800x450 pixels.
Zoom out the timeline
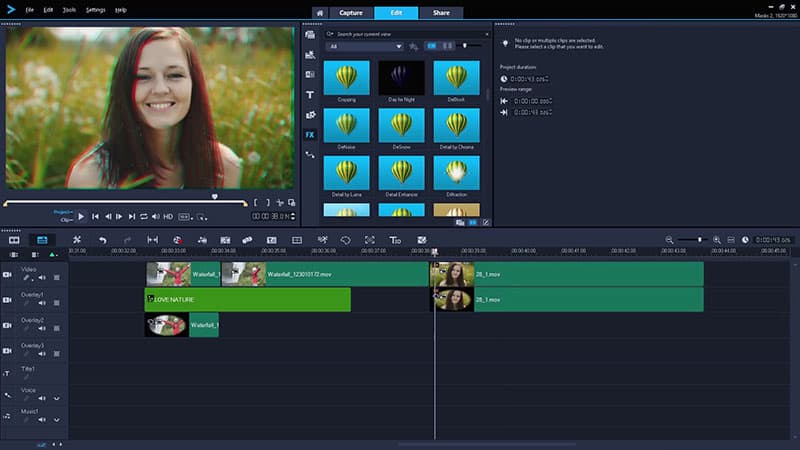tap(669, 240)
